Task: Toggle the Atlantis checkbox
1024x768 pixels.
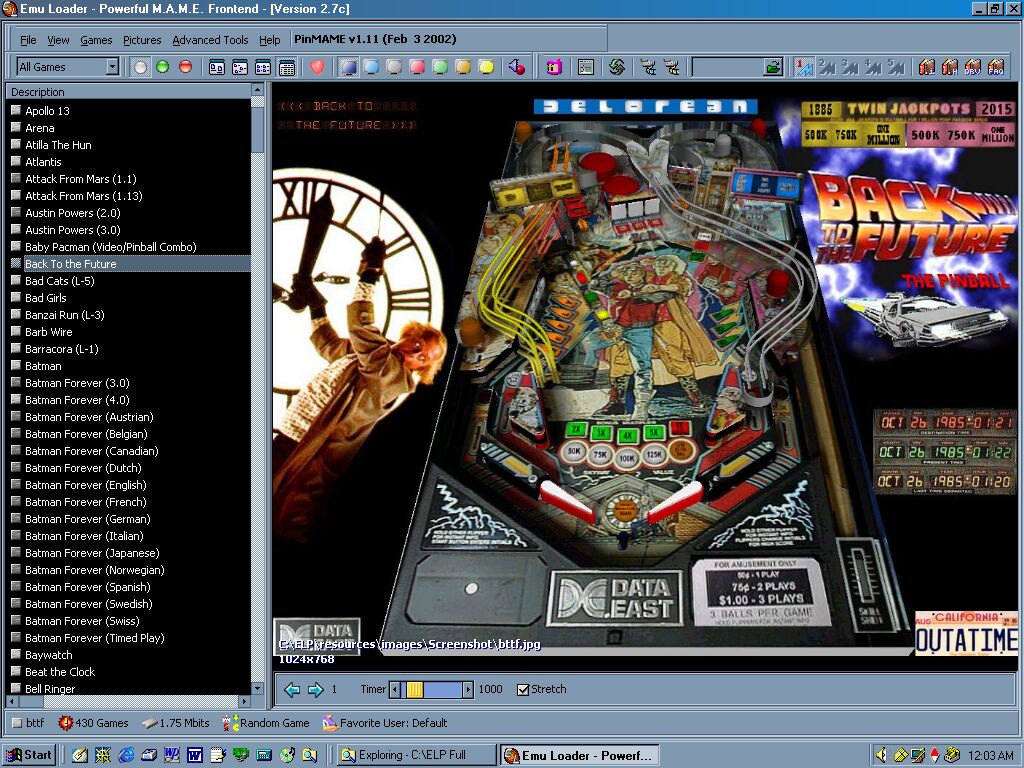Action: coord(16,161)
